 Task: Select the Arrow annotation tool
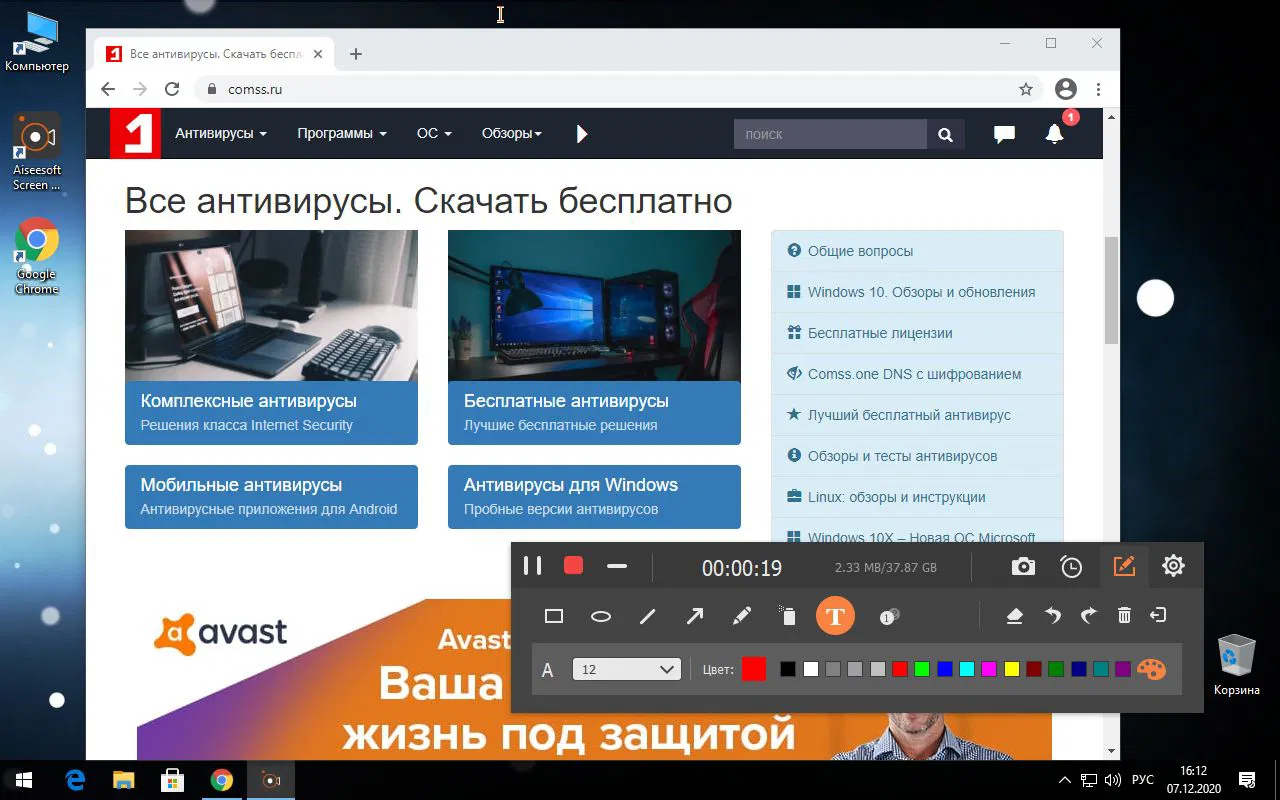pyautogui.click(x=694, y=615)
